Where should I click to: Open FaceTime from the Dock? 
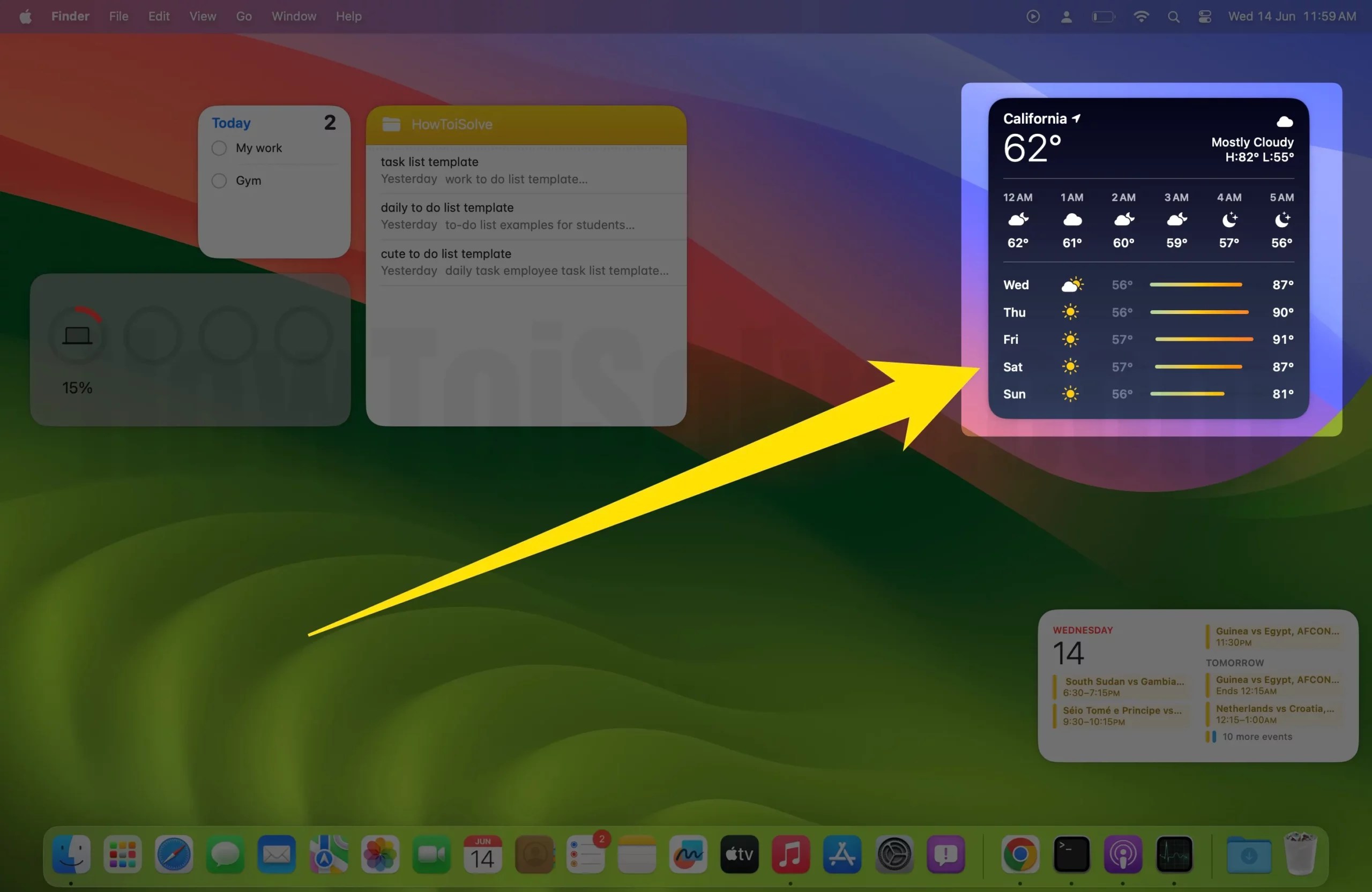point(430,854)
